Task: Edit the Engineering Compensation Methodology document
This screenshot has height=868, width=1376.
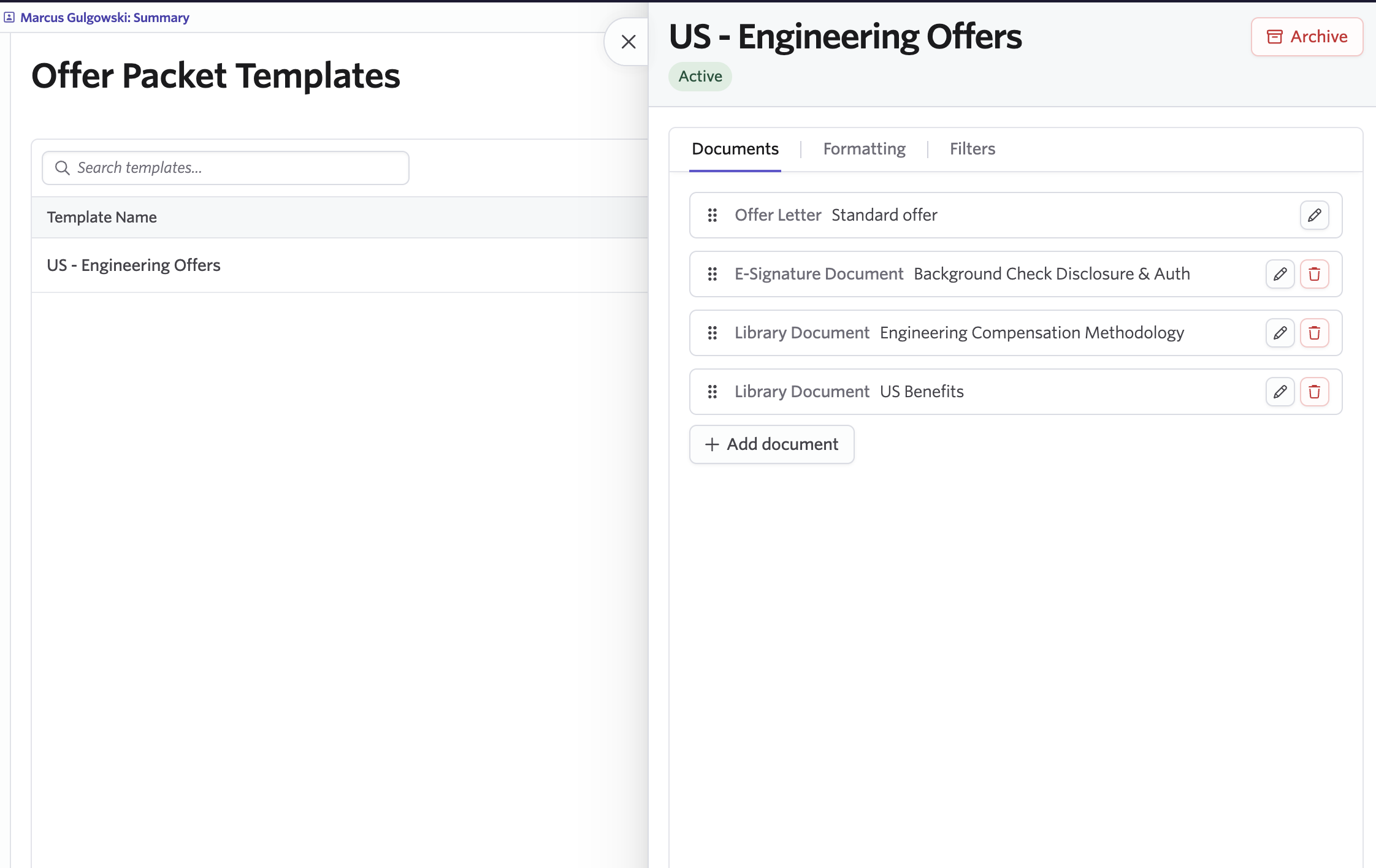Action: [1280, 333]
